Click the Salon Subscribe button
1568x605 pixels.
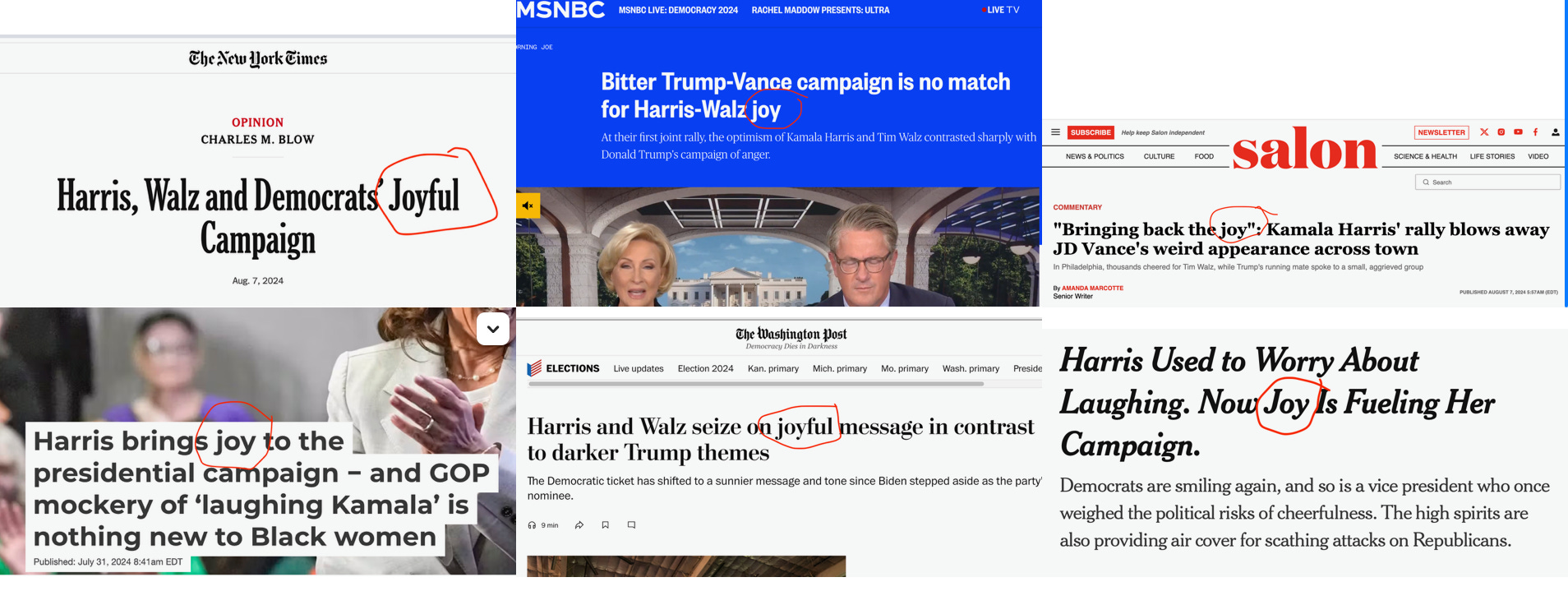(1091, 132)
